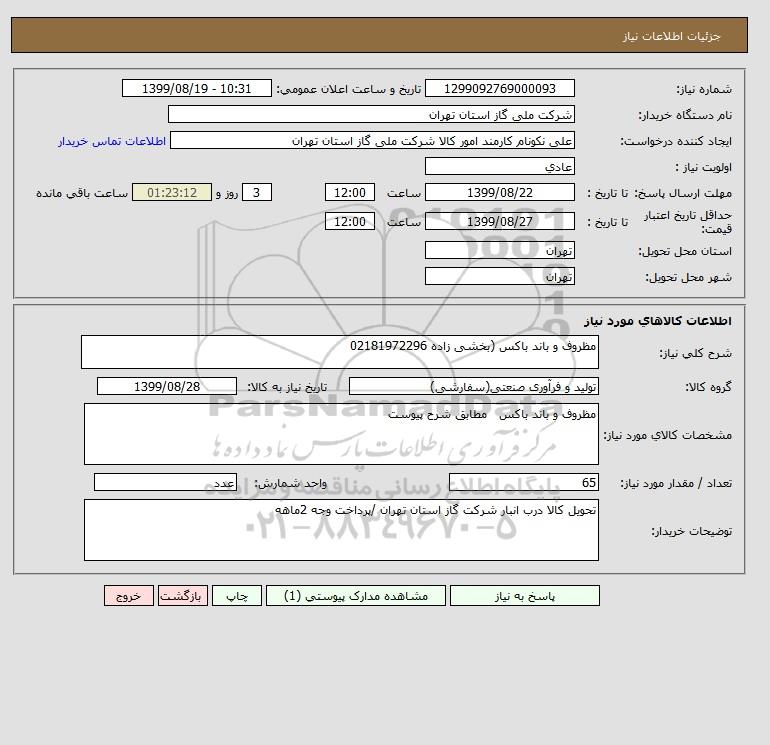
Task: Click goods specification box مطابق شرح پیوست
Action: click(341, 434)
